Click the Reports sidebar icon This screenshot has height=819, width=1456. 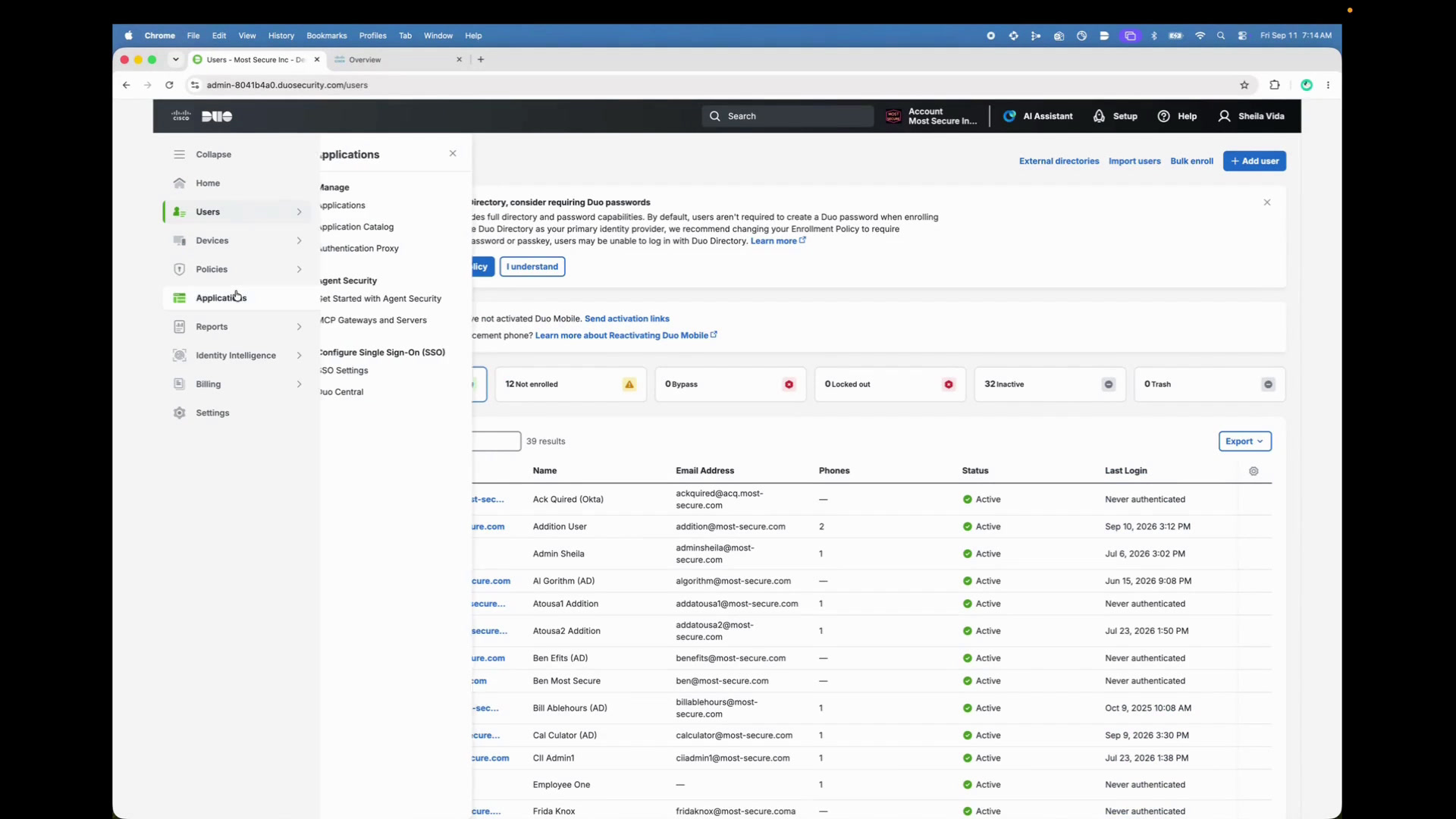(179, 327)
